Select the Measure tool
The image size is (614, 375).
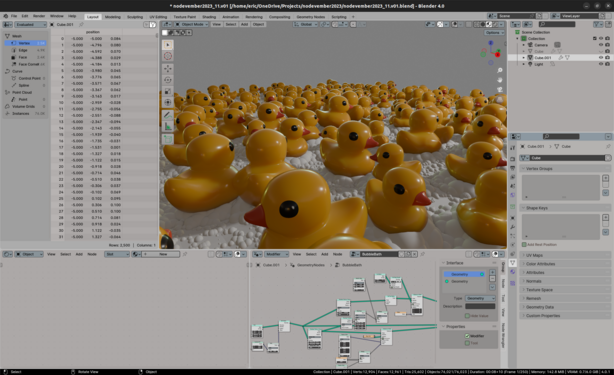pos(168,126)
